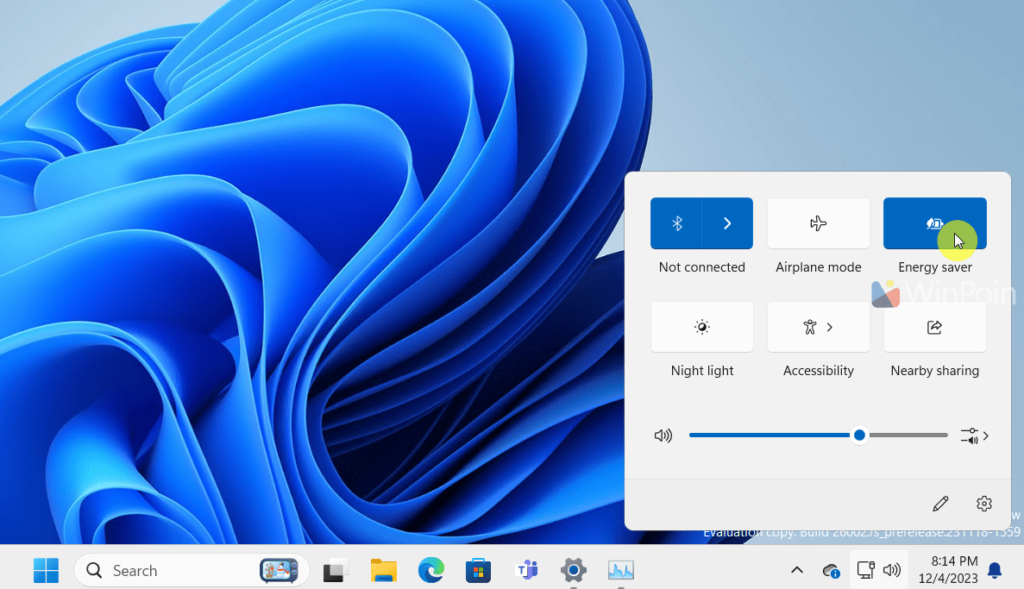Viewport: 1024px width, 589px height.
Task: Open sound output device selector
Action: click(974, 436)
